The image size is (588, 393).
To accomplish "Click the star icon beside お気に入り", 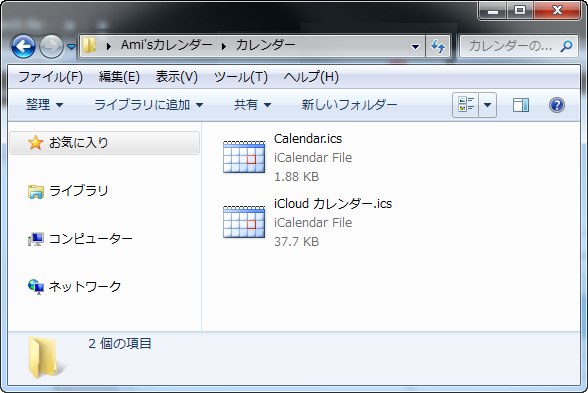I will 35,142.
